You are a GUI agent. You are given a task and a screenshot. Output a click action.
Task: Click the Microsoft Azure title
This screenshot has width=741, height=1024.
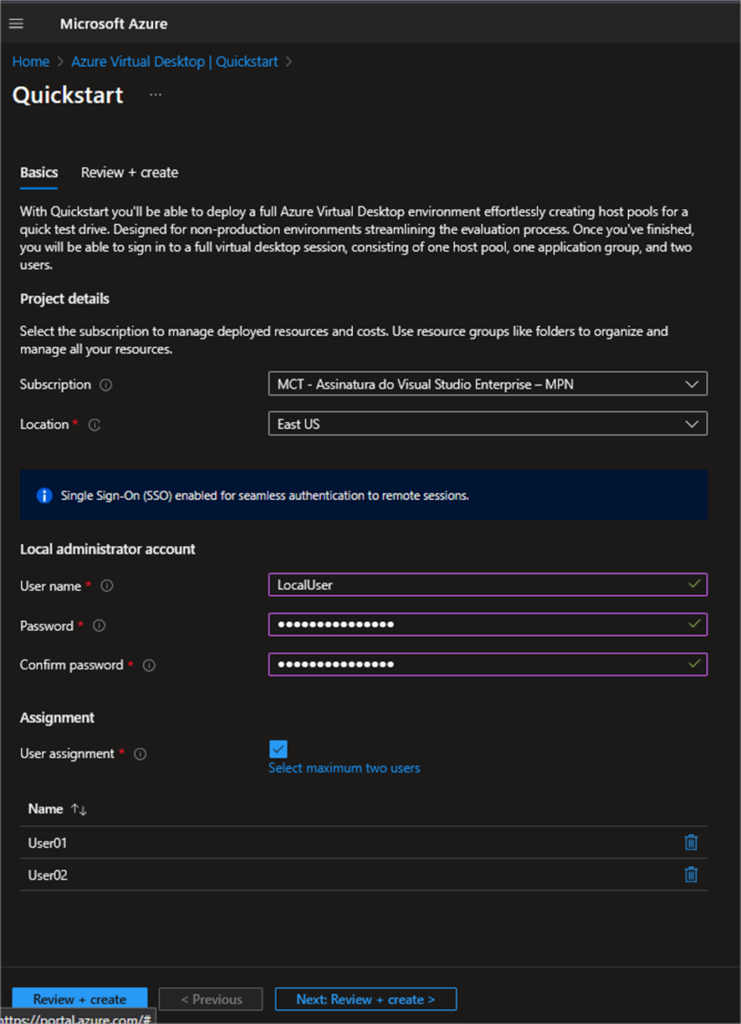(114, 24)
